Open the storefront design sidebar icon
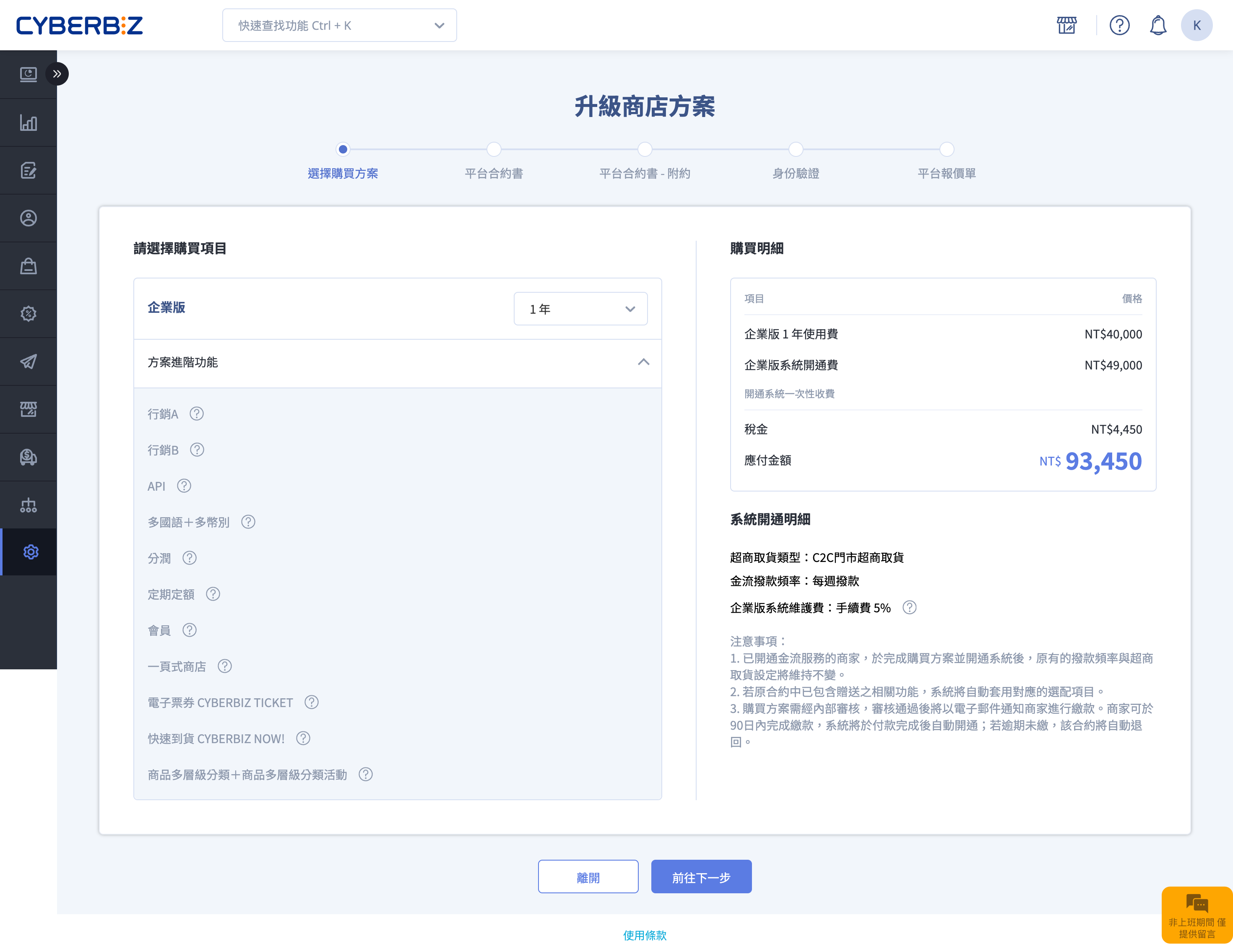 click(x=28, y=409)
